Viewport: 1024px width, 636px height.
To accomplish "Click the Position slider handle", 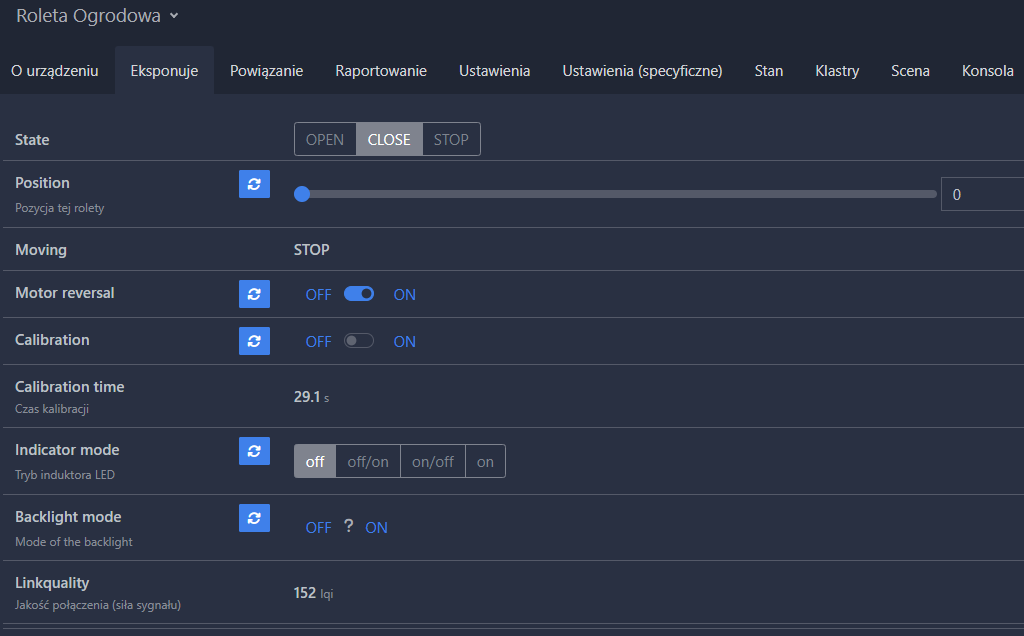I will [x=302, y=194].
